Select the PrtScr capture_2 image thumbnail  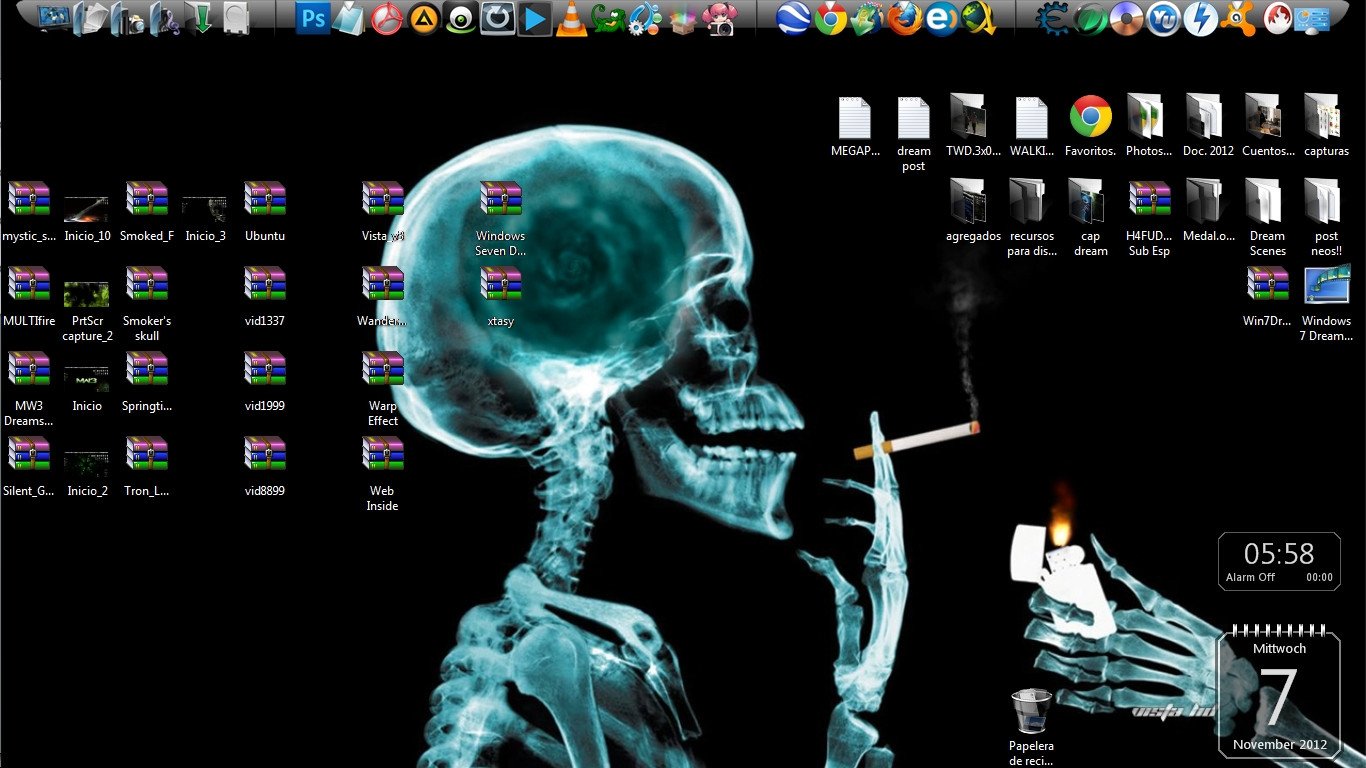tap(87, 311)
